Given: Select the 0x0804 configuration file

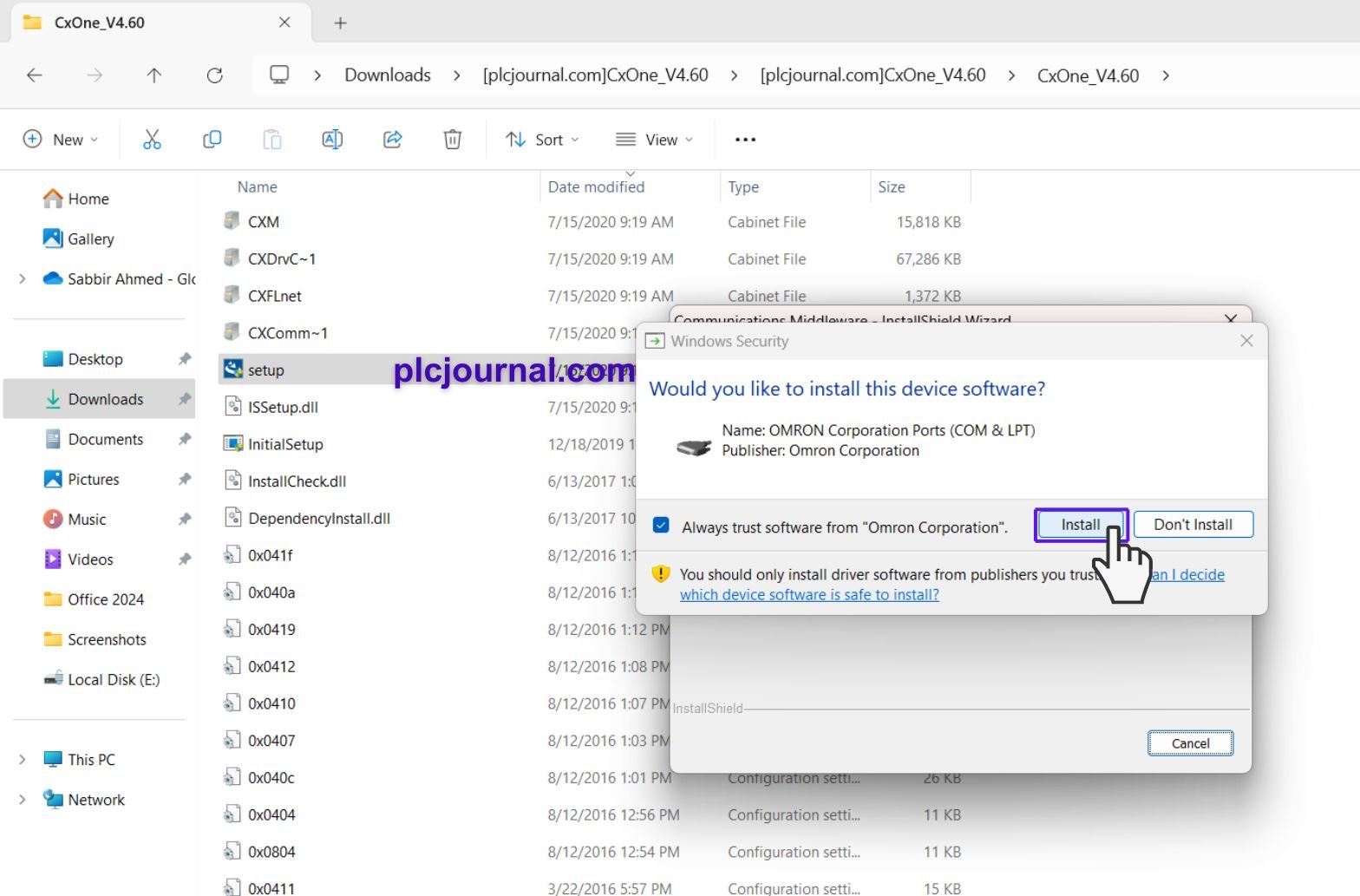Looking at the screenshot, I should 271,852.
